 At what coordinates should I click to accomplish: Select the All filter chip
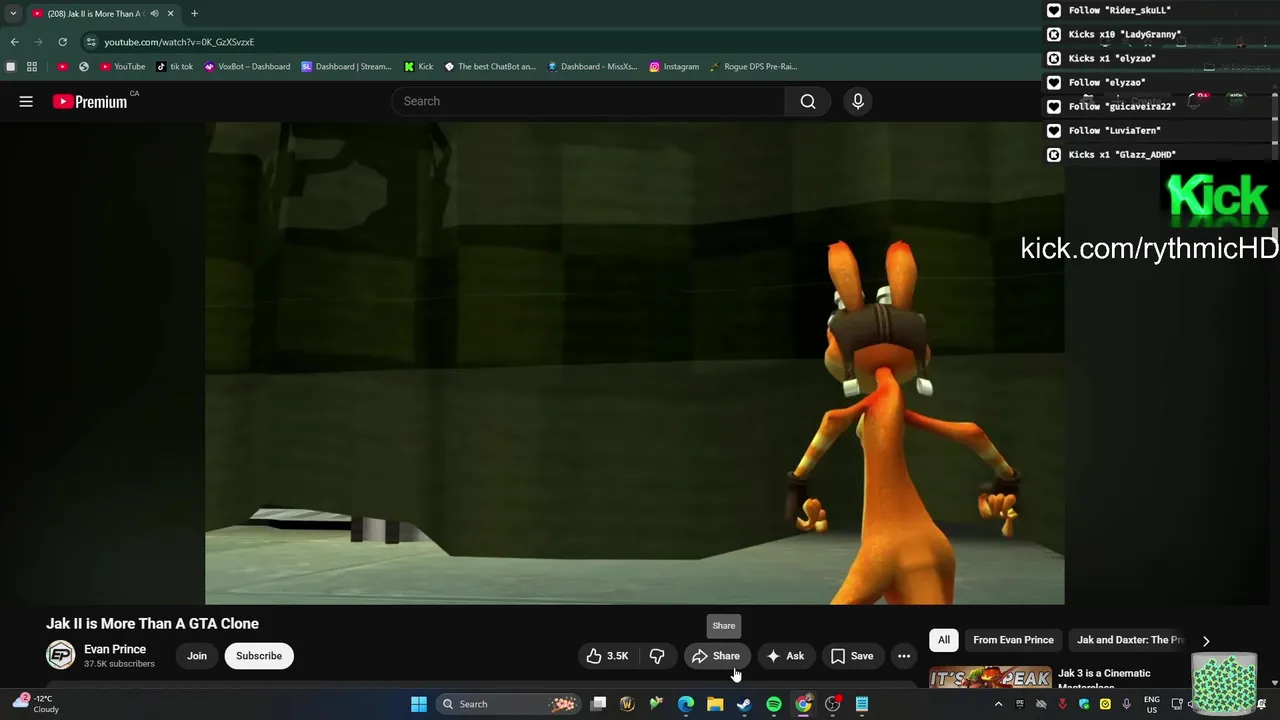click(x=944, y=640)
